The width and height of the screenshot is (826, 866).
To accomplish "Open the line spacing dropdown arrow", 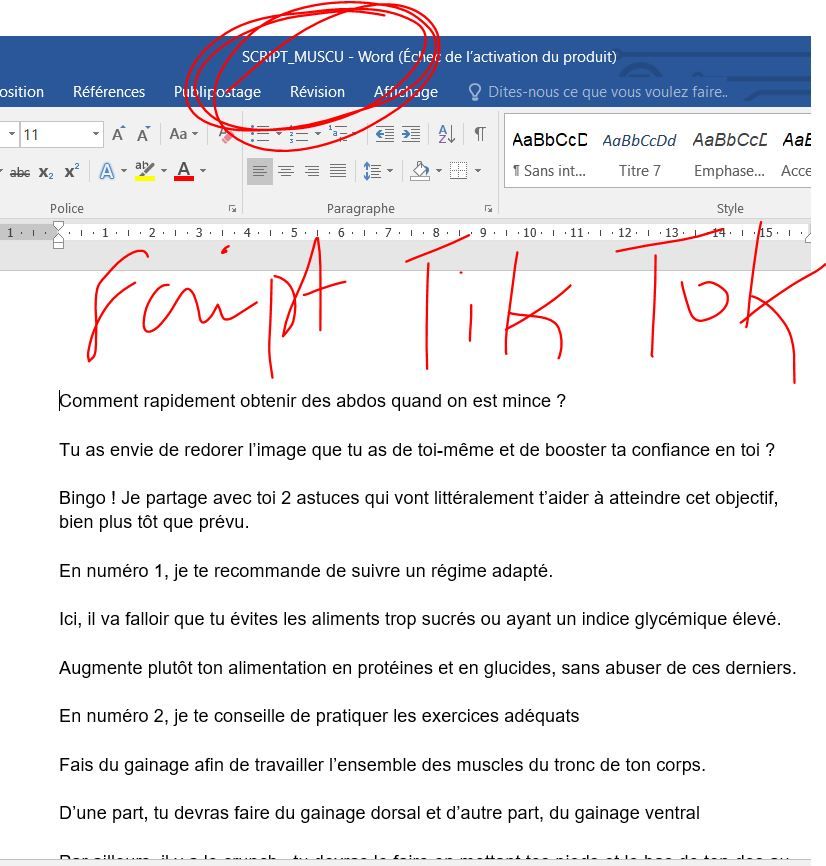I will [390, 171].
